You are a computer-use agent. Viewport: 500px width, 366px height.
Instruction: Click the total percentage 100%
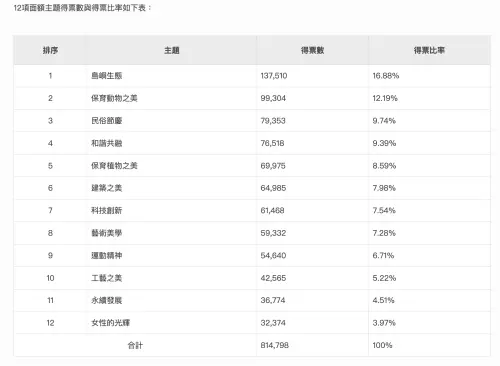pos(382,345)
